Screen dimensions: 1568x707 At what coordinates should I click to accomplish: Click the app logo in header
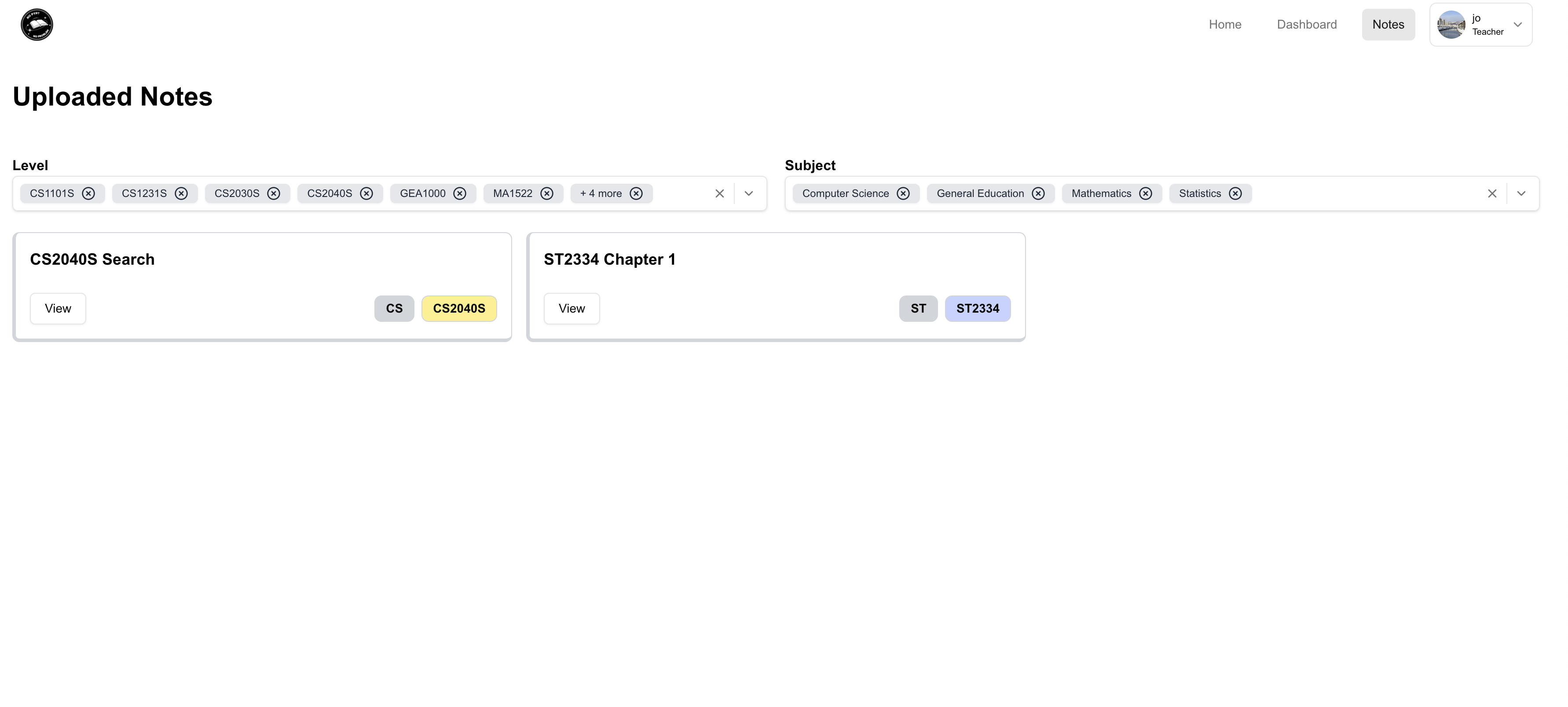point(37,25)
